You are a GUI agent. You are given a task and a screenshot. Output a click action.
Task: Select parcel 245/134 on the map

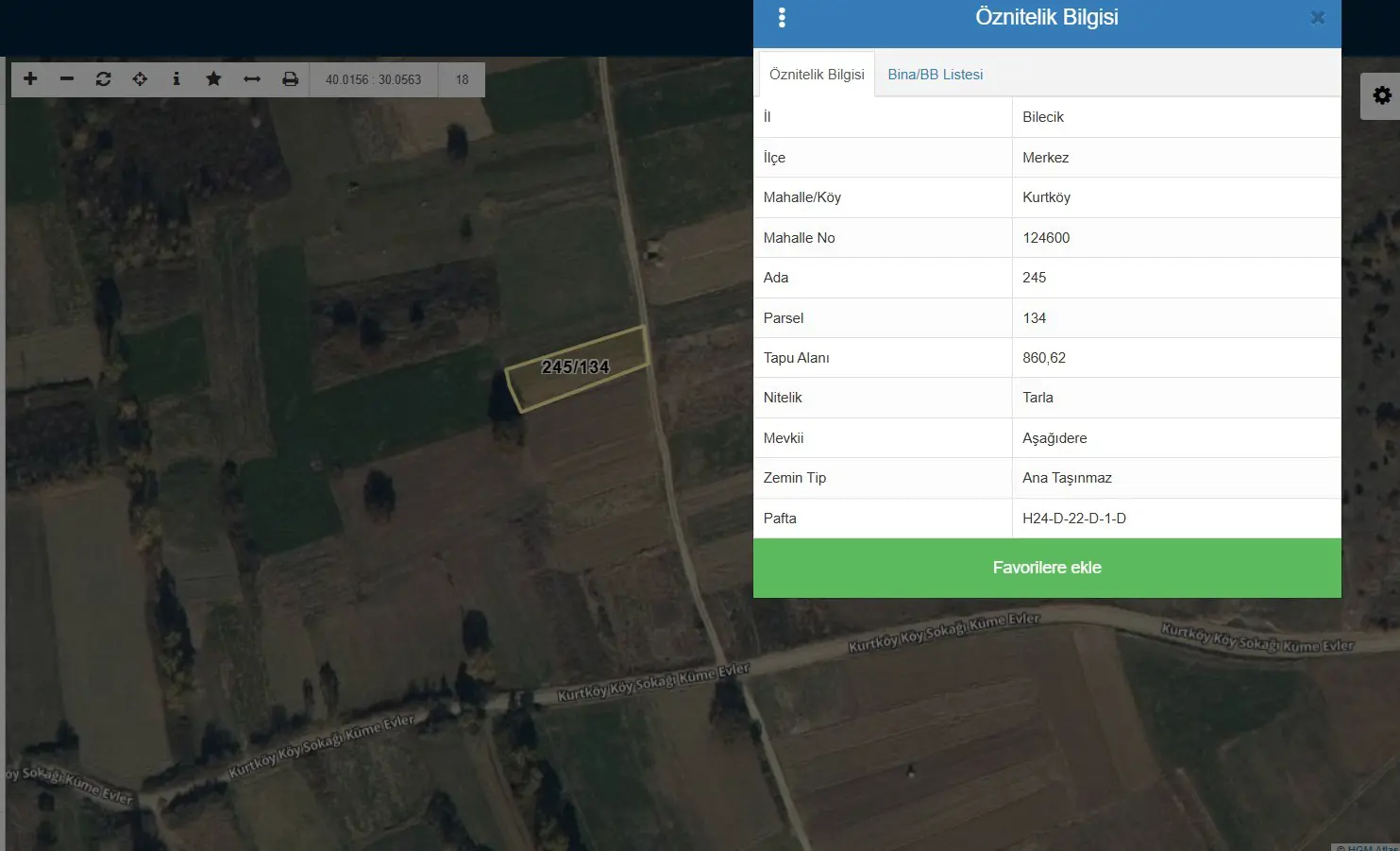coord(576,367)
